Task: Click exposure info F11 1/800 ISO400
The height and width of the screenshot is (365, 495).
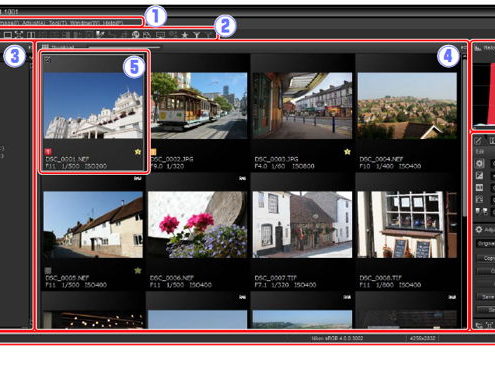Action: point(390,285)
